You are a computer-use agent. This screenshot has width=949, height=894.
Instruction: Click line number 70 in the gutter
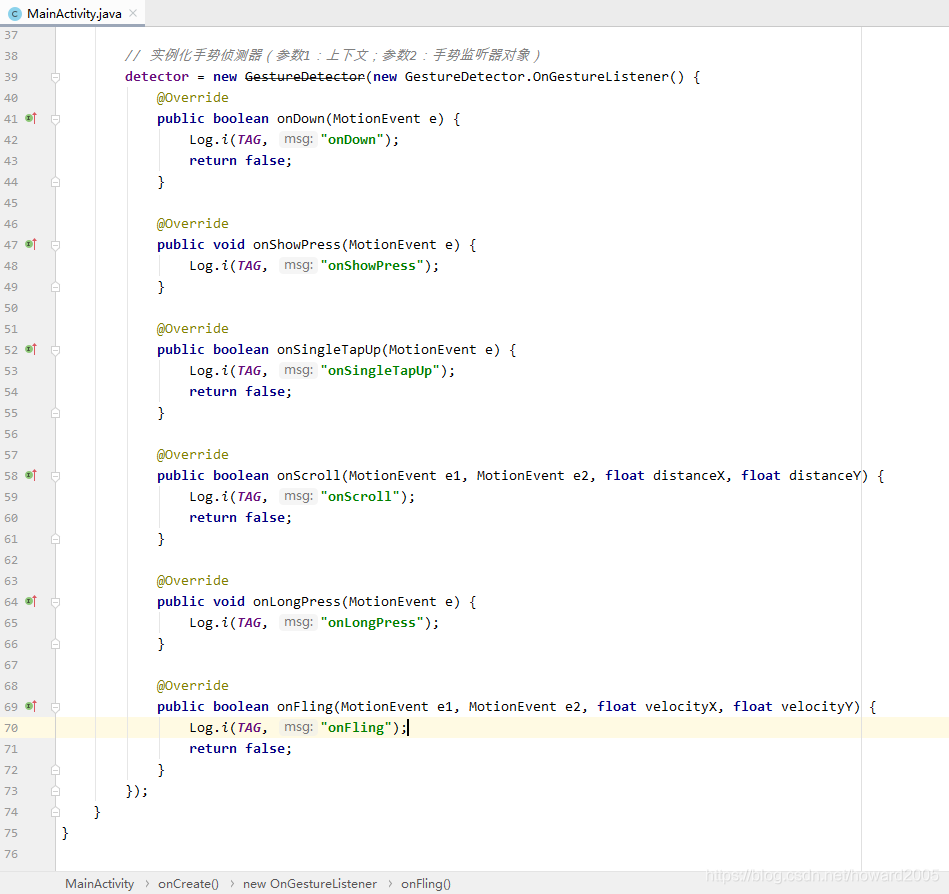(11, 728)
